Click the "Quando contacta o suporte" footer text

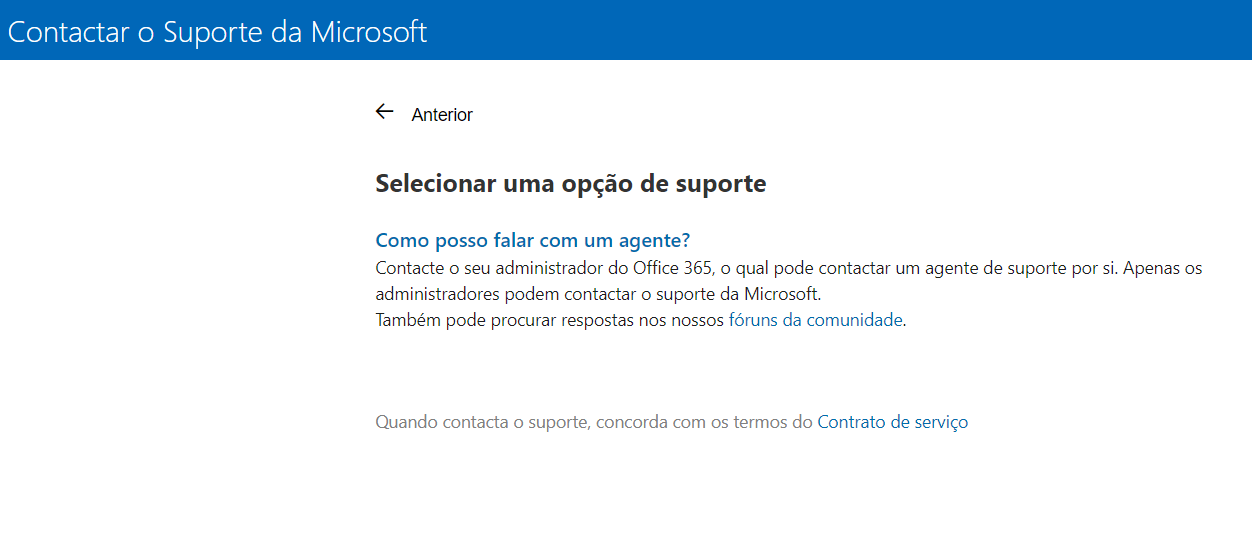click(x=482, y=422)
